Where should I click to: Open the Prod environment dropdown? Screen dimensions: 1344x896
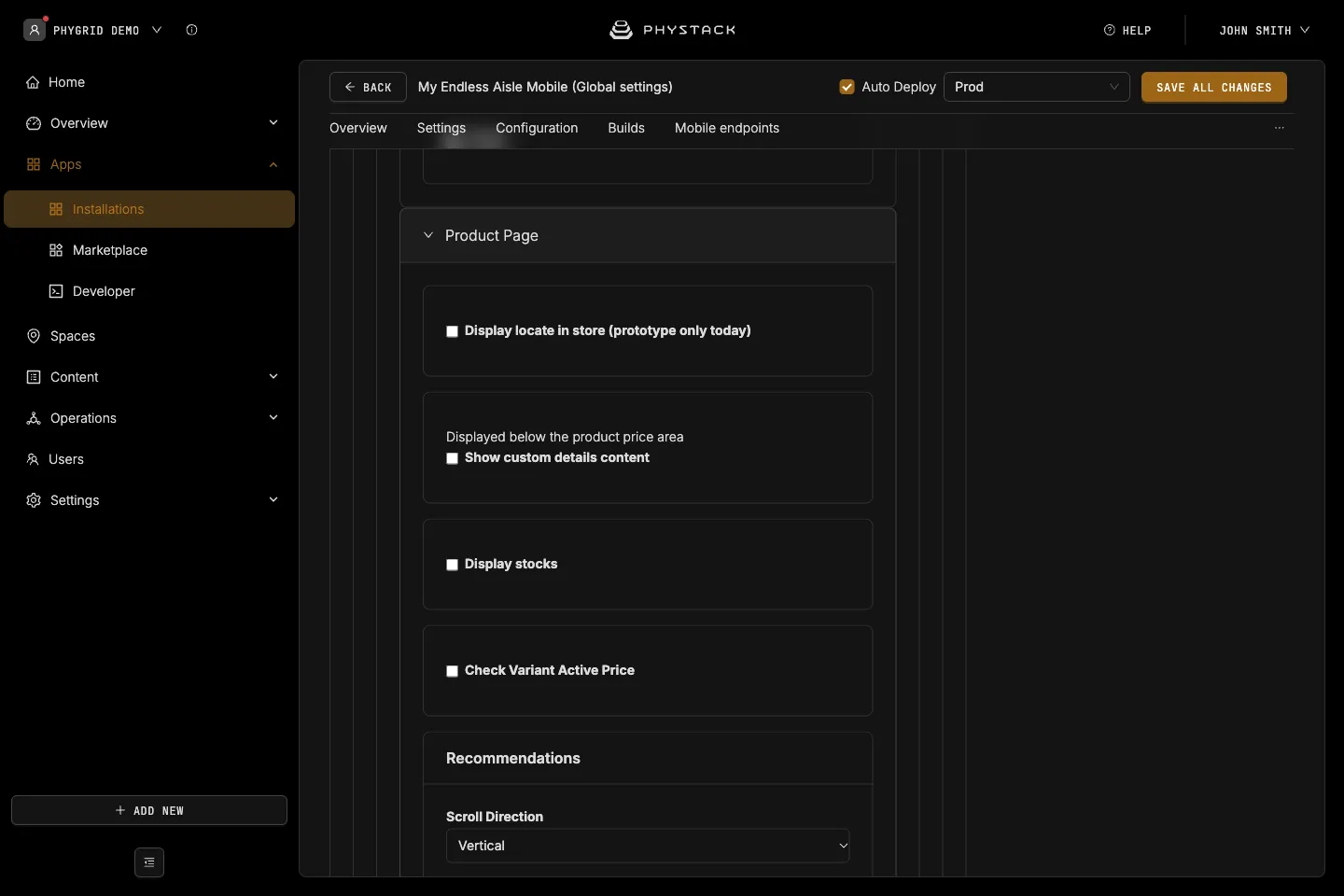1037,87
